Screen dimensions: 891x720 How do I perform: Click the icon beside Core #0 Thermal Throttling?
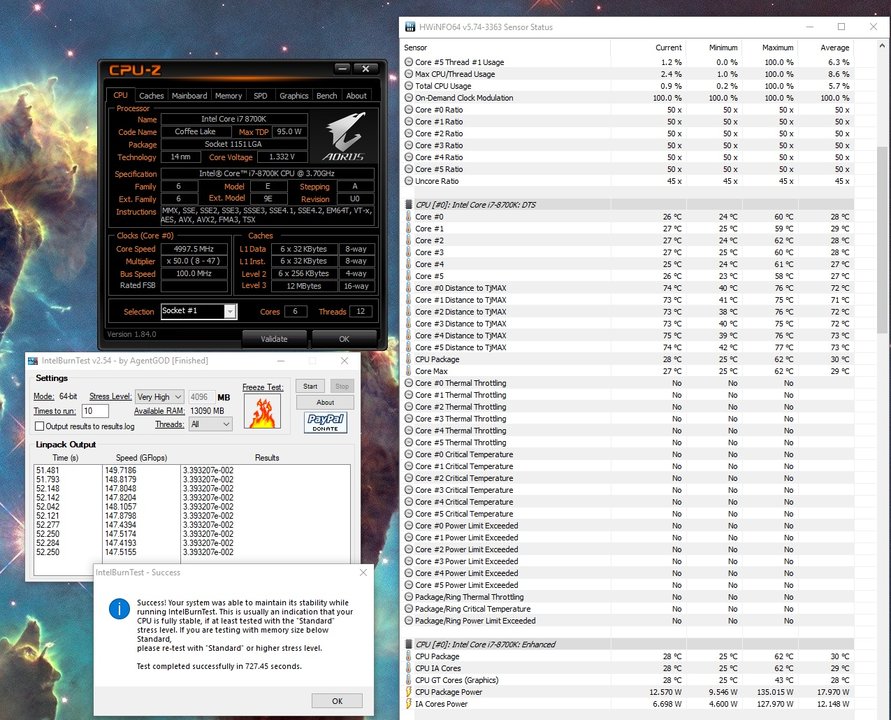409,383
